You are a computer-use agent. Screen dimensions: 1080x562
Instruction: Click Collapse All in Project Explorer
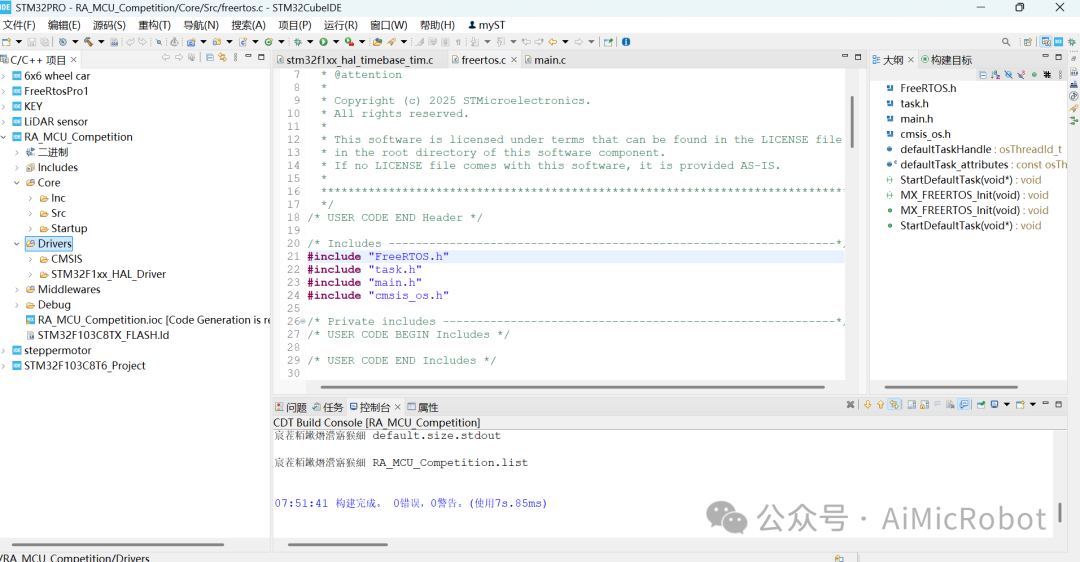[210, 57]
